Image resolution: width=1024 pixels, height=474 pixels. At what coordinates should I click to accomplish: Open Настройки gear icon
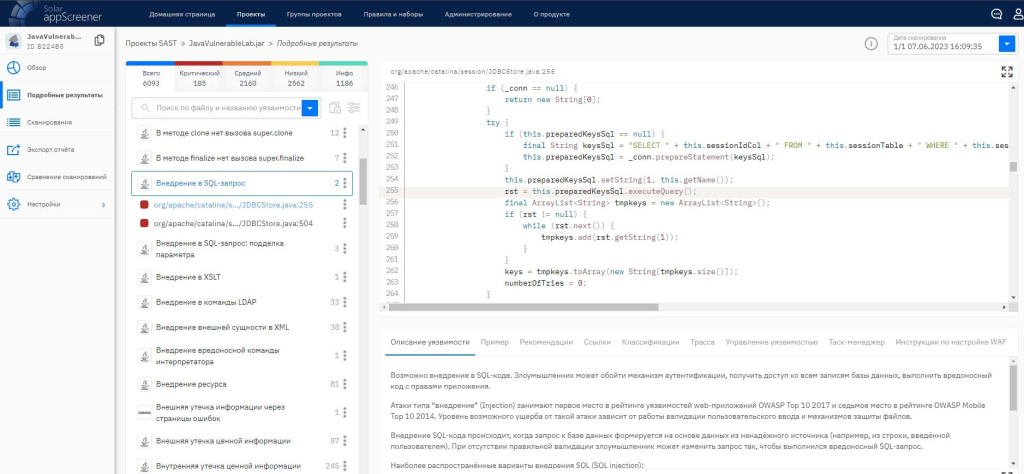point(13,204)
